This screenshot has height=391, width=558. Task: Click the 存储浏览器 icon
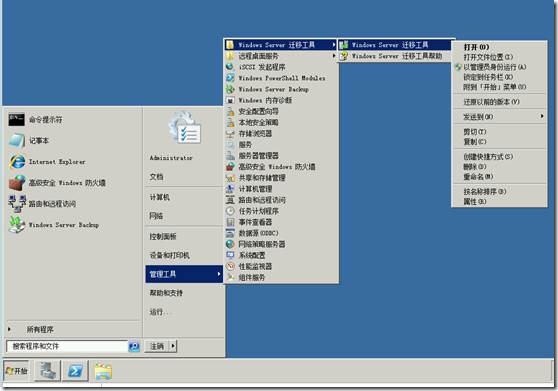click(x=230, y=133)
